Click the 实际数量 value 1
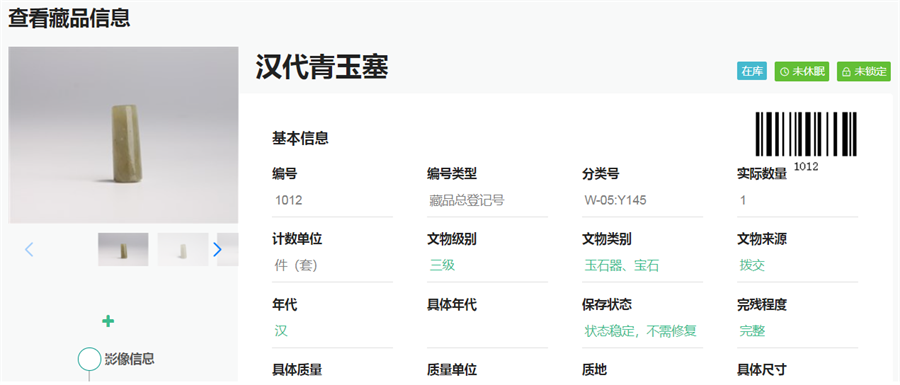The height and width of the screenshot is (385, 900). [743, 200]
